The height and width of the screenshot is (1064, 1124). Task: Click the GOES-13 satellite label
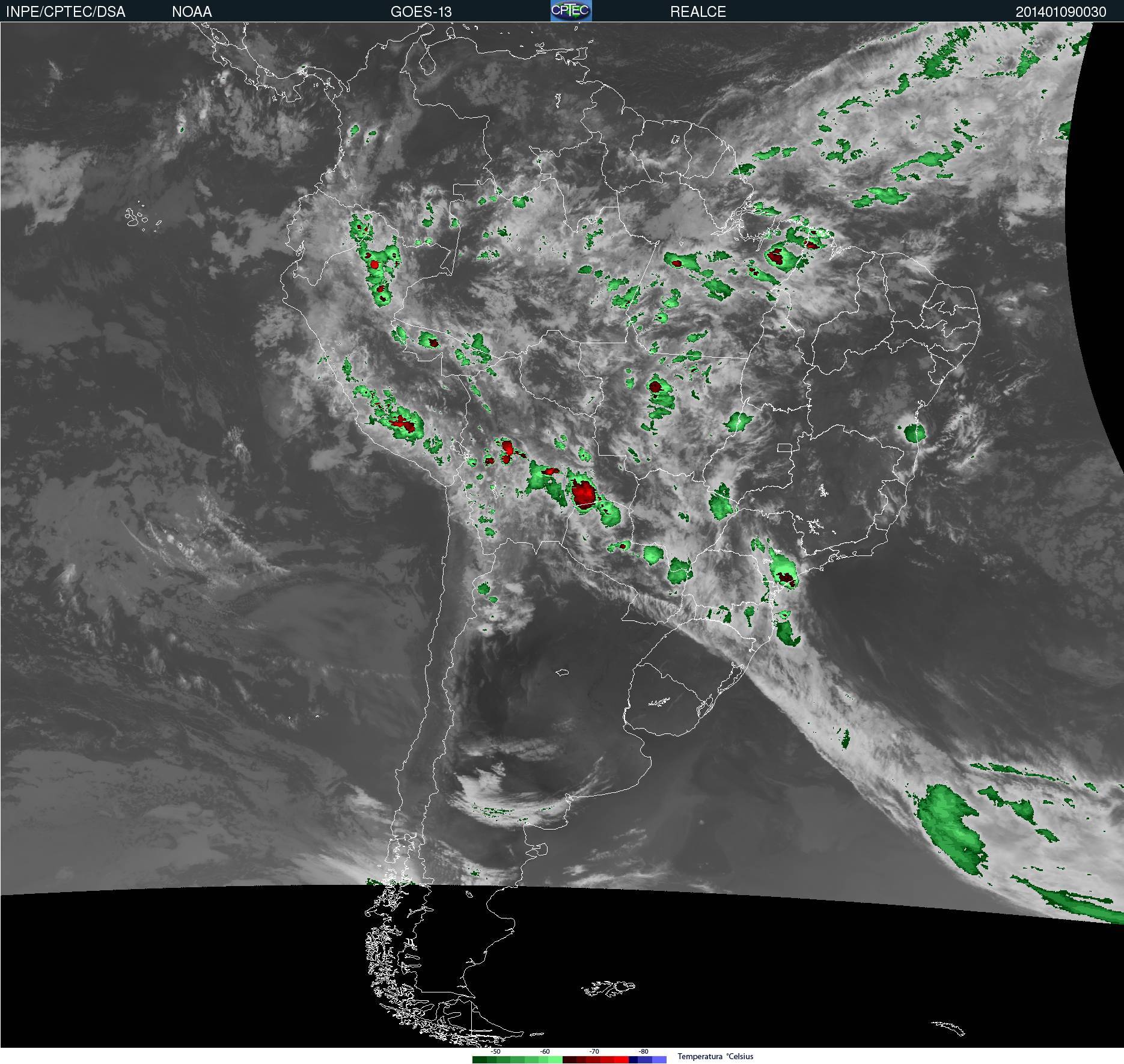point(421,11)
